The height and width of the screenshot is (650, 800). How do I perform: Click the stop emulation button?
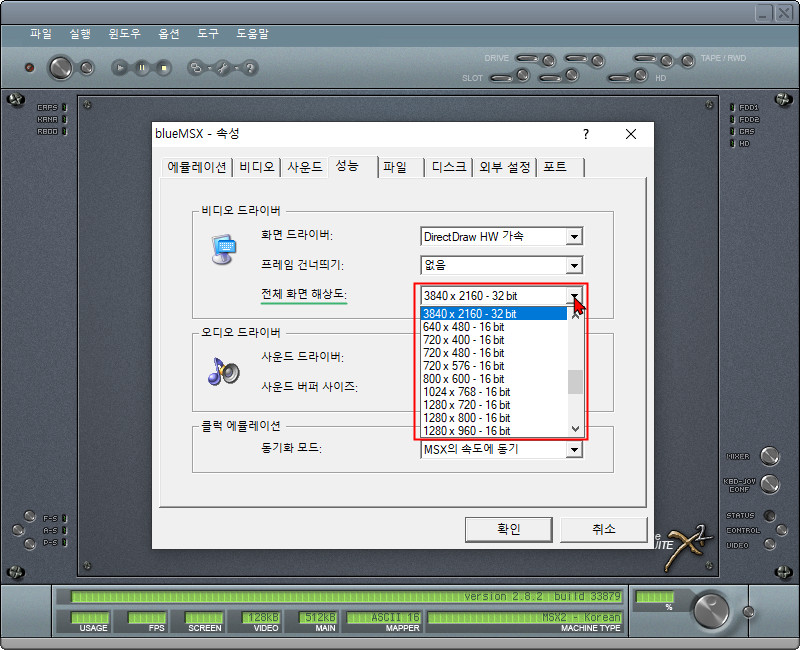point(163,67)
